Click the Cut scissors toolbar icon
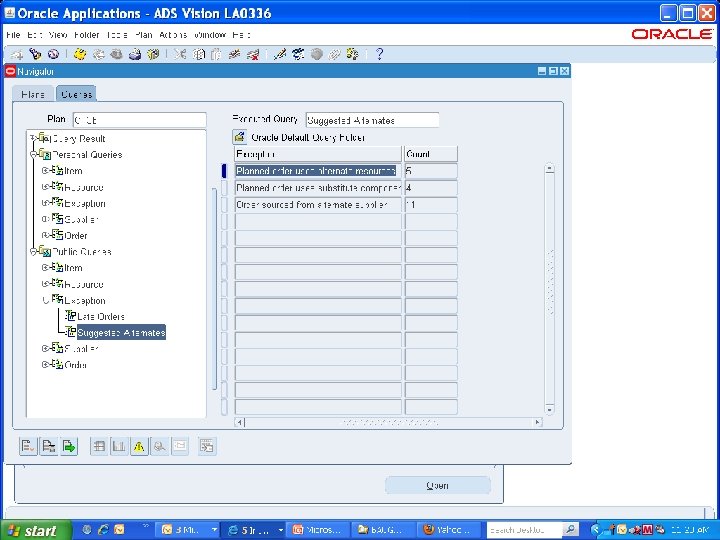Image resolution: width=720 pixels, height=540 pixels. click(180, 54)
